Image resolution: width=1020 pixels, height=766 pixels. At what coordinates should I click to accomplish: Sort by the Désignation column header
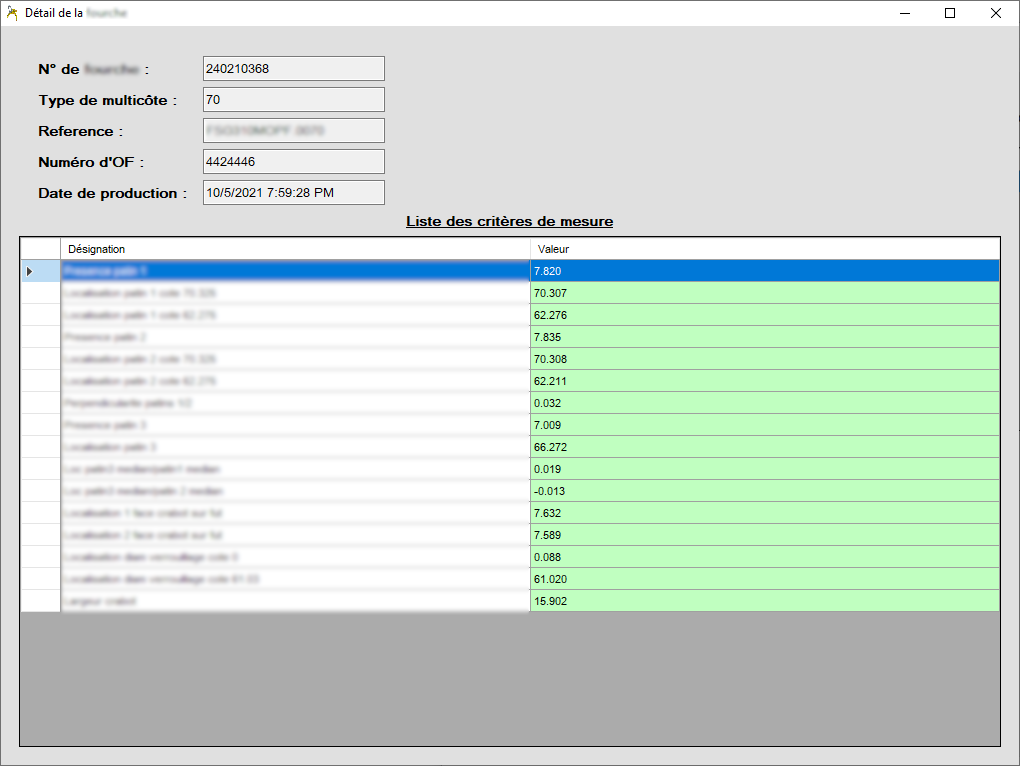(x=295, y=249)
